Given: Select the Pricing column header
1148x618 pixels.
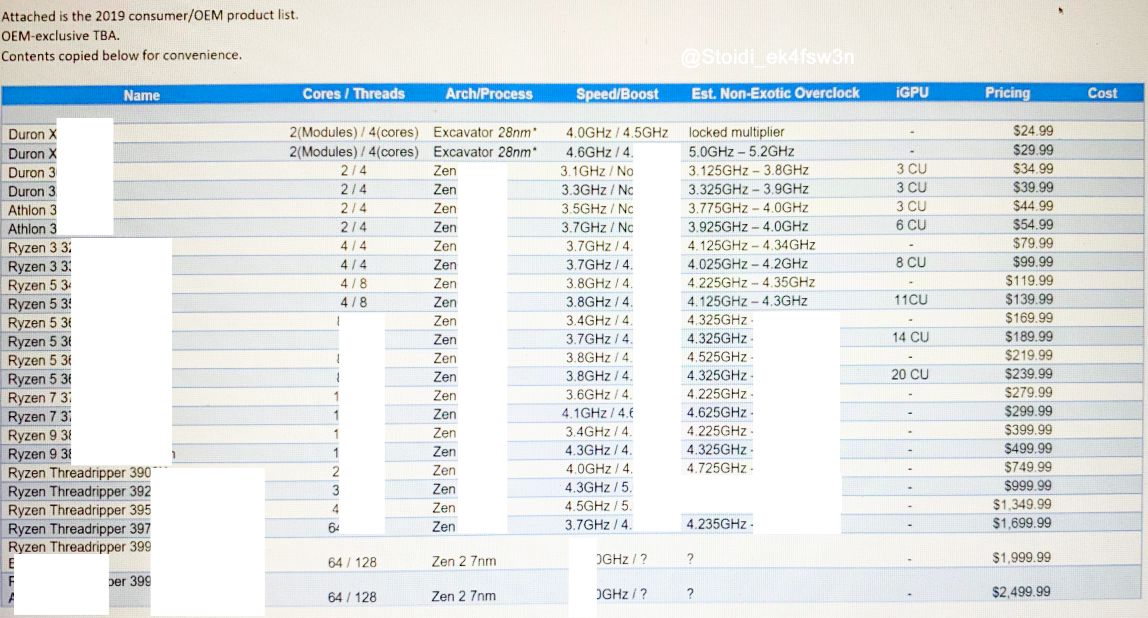Looking at the screenshot, I should (1007, 92).
